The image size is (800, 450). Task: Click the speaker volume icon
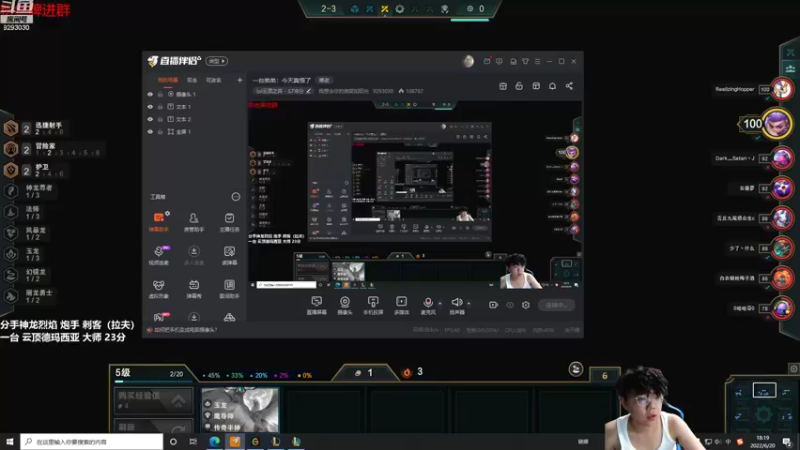click(x=457, y=305)
